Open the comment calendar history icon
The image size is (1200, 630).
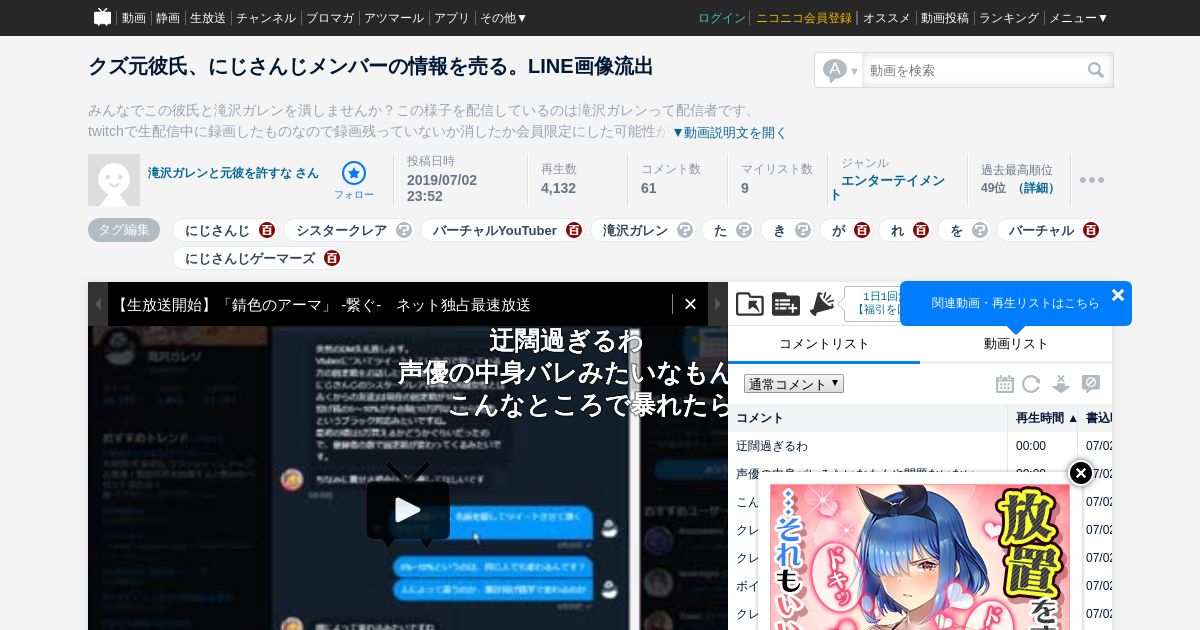coord(1005,384)
